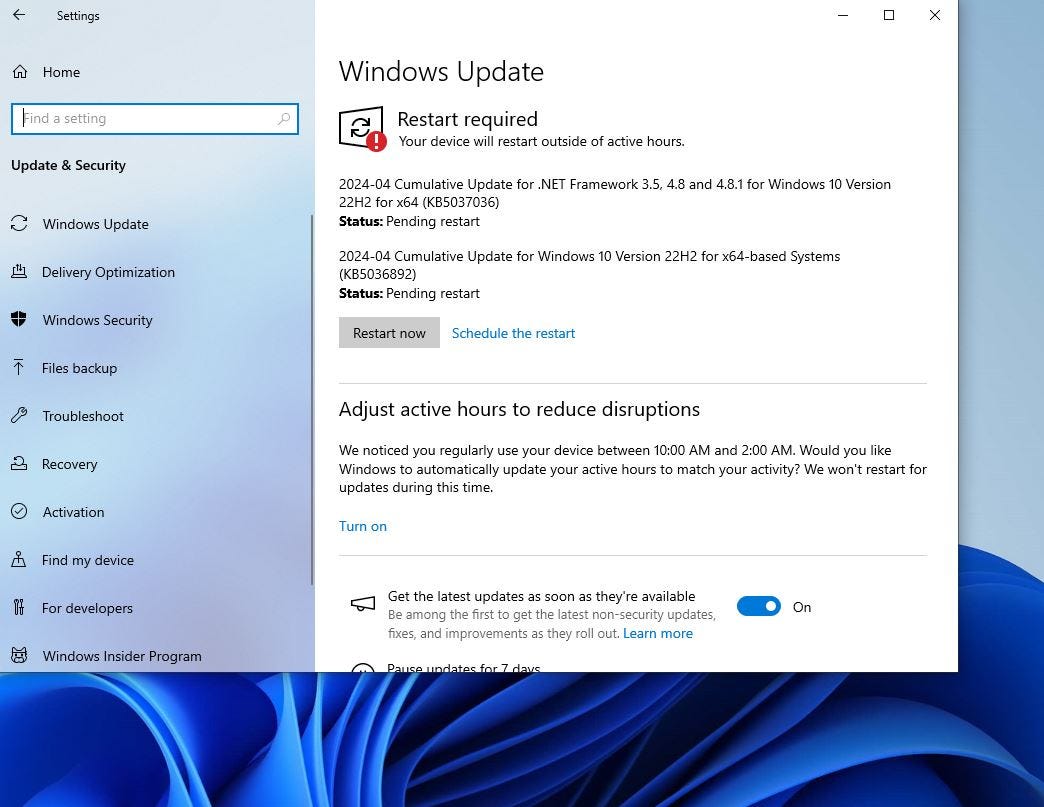Click Turn on active hours link
The width and height of the screenshot is (1044, 807).
[x=363, y=526]
